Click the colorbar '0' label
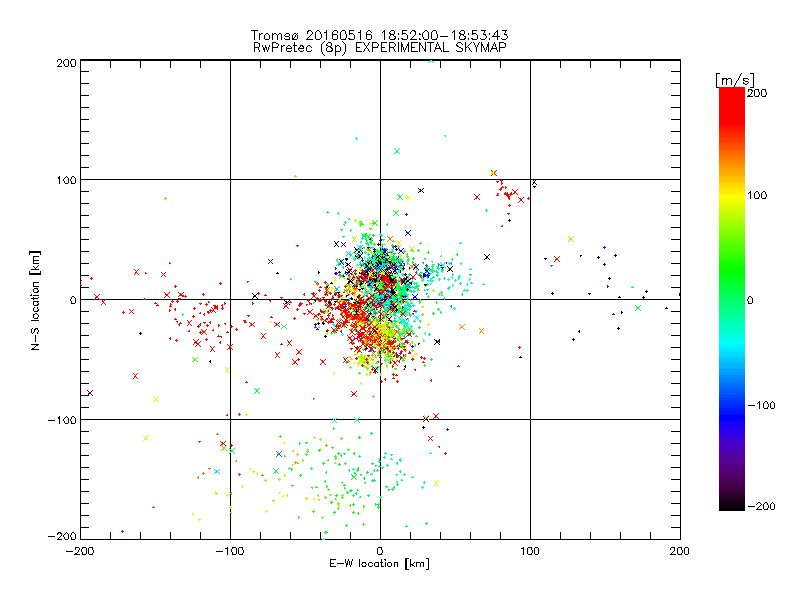Viewport: 800px width, 600px height. click(750, 300)
